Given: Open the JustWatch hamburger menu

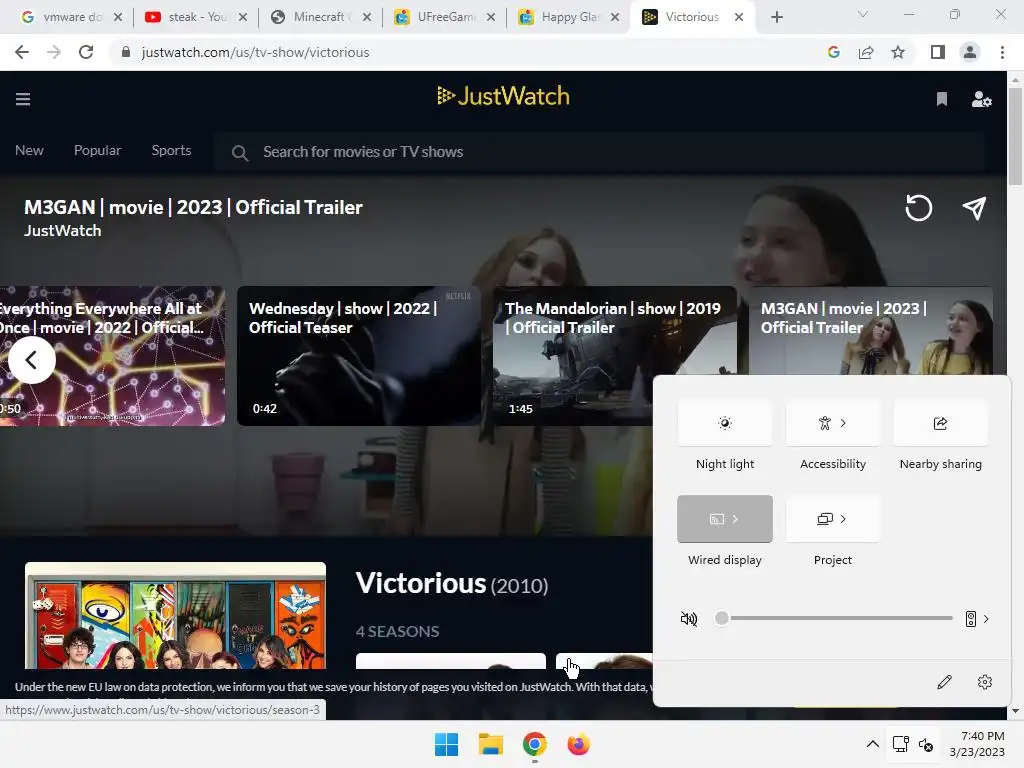Looking at the screenshot, I should (23, 99).
